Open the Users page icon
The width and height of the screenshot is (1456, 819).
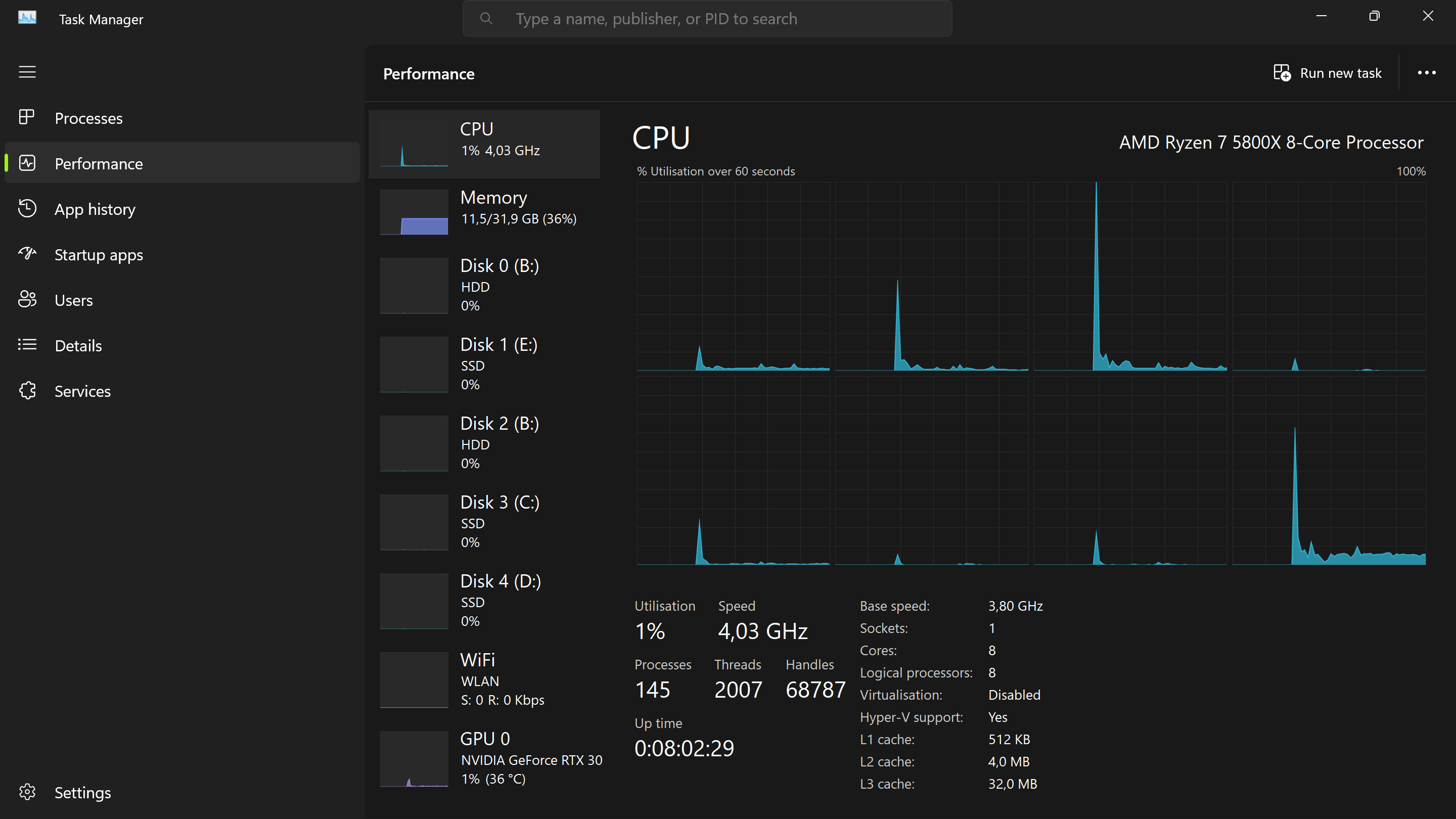[x=27, y=300]
